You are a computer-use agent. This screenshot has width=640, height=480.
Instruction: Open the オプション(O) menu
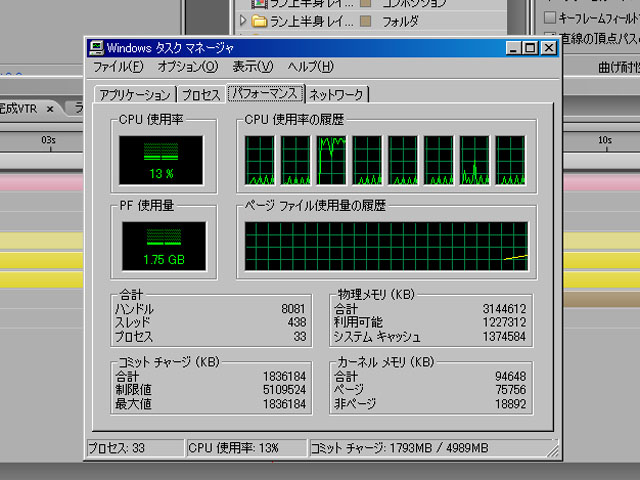188,67
